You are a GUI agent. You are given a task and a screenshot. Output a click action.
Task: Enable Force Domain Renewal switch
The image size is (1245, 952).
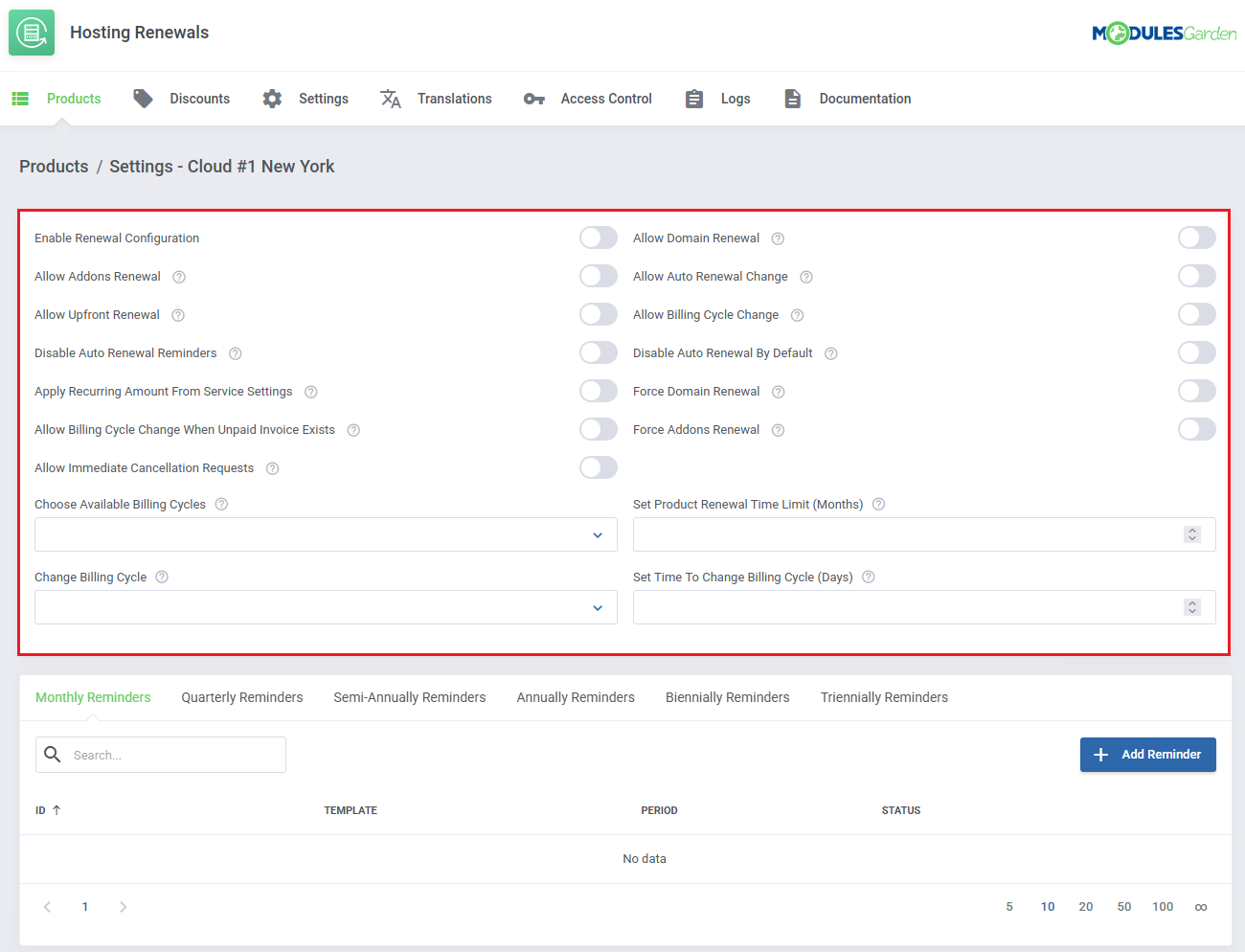click(1197, 391)
